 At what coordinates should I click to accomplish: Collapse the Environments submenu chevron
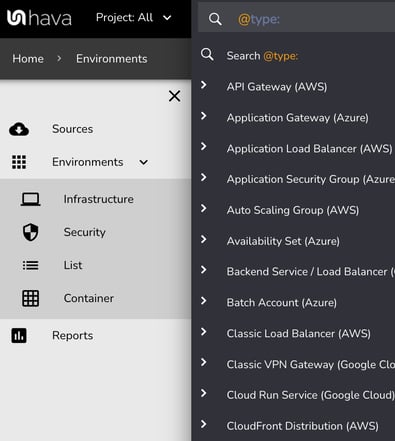pos(144,162)
